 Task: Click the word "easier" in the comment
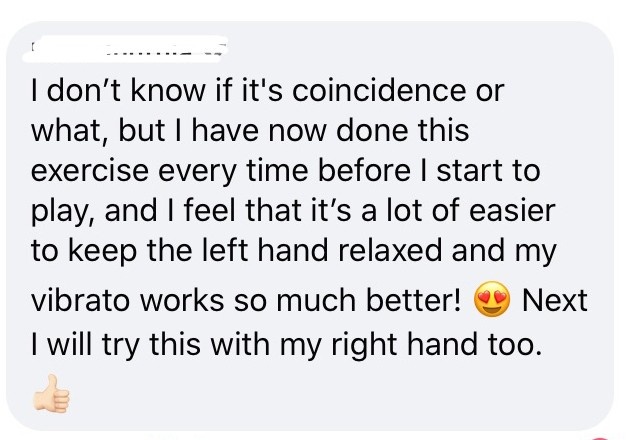pos(512,211)
